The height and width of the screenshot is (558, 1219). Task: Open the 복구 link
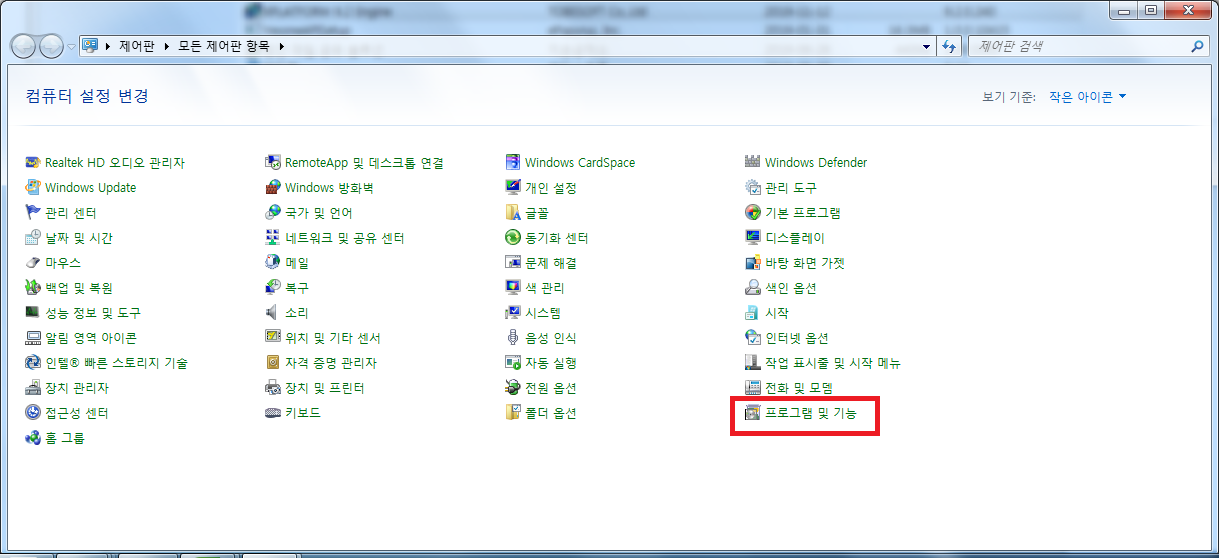[297, 287]
